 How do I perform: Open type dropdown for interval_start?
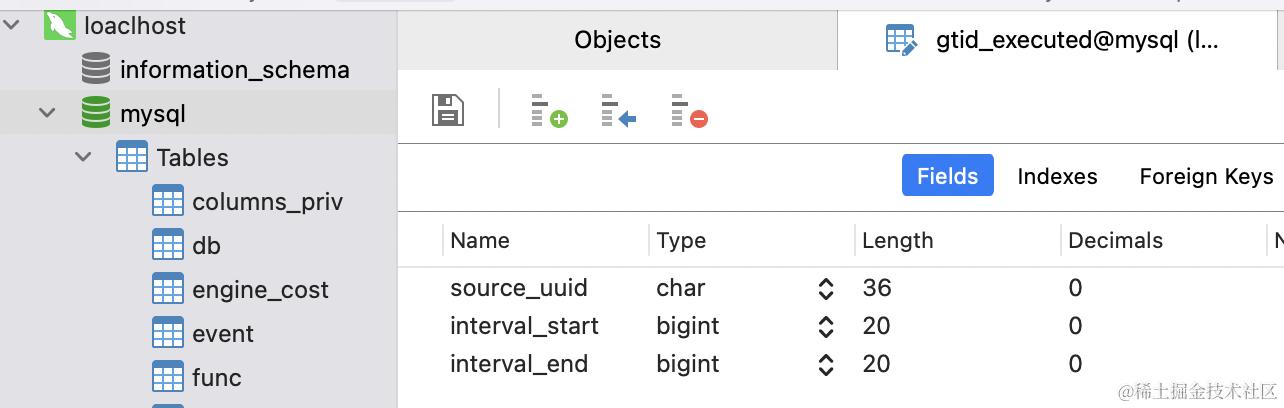coord(825,326)
